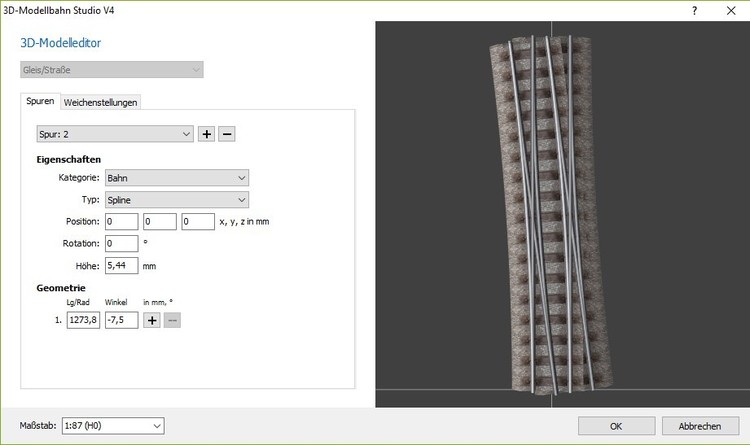Viewport: 750px width, 445px height.
Task: Expand the Typ dropdown showing Spline
Action: (x=177, y=200)
